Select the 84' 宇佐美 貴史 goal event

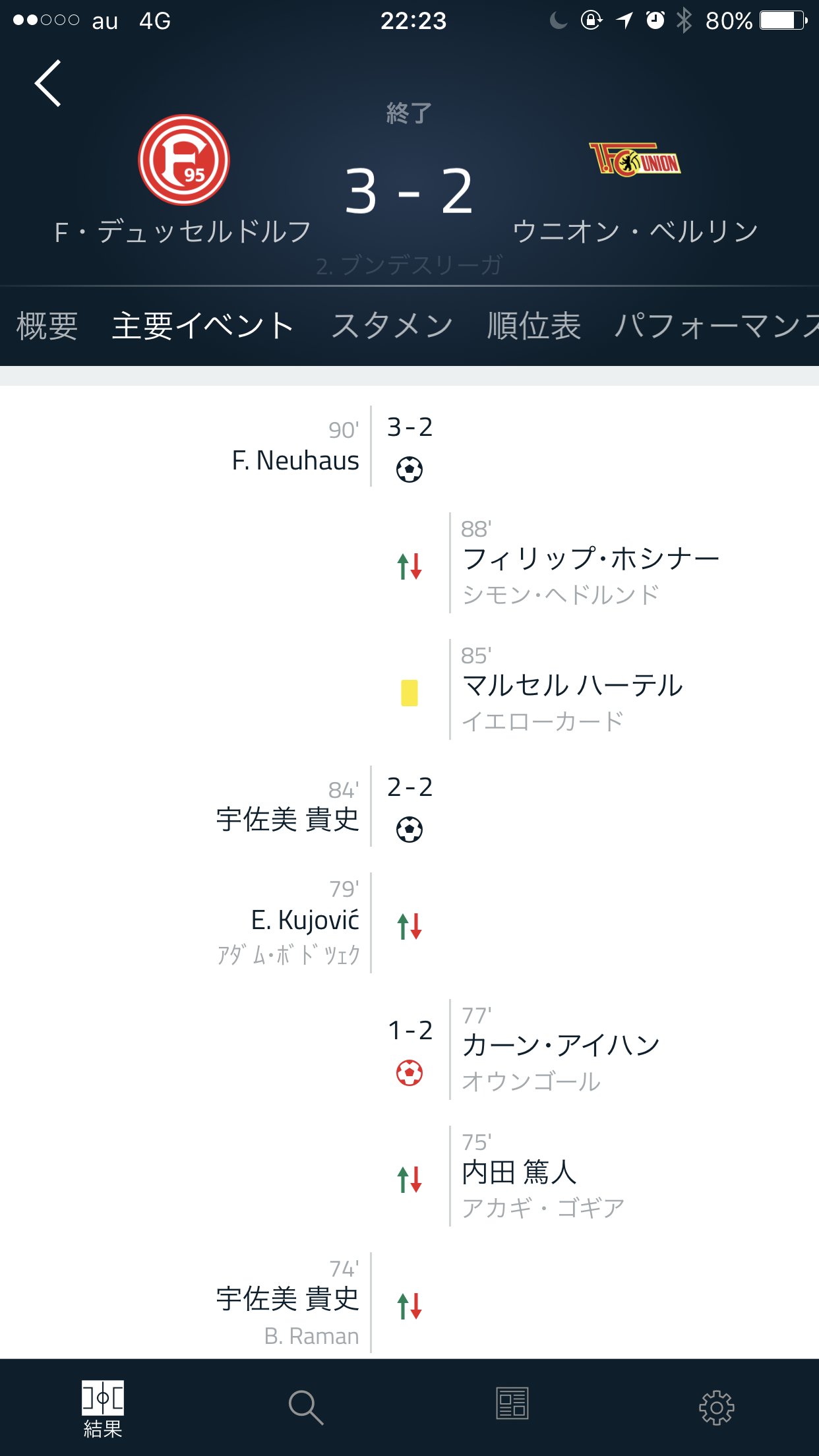(288, 820)
